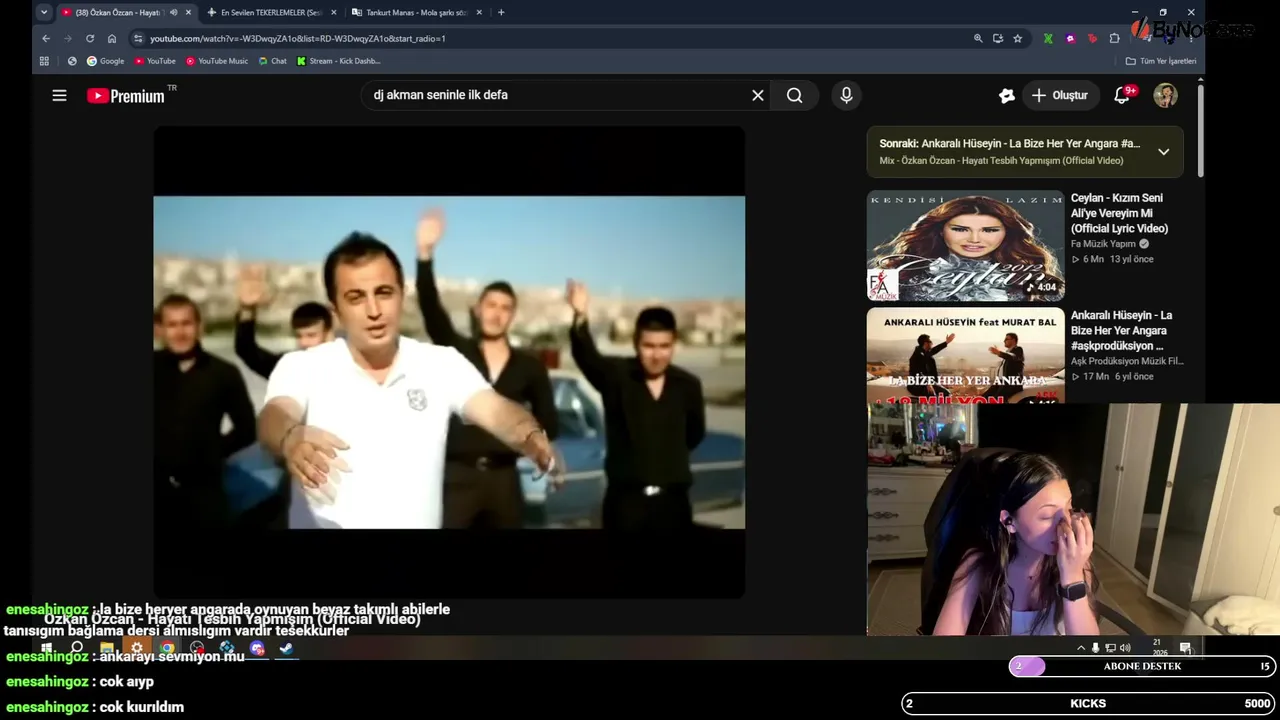Click the vertical page scrollbar
1280x720 pixels.
click(x=1200, y=130)
